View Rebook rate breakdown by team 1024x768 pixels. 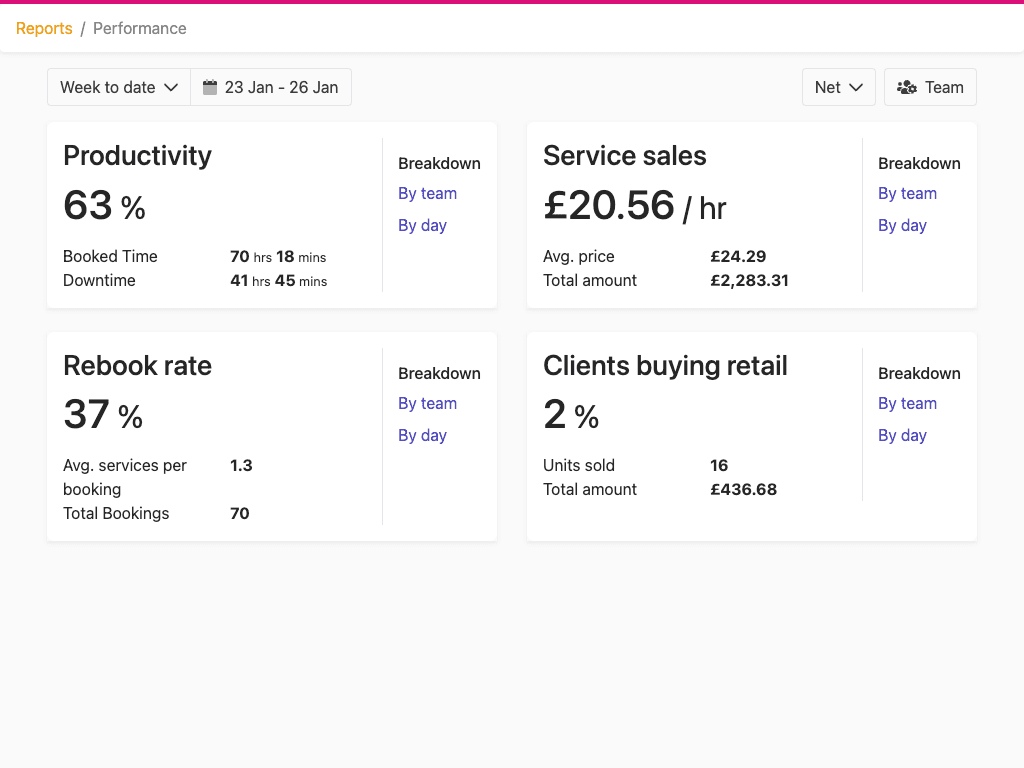[x=427, y=403]
